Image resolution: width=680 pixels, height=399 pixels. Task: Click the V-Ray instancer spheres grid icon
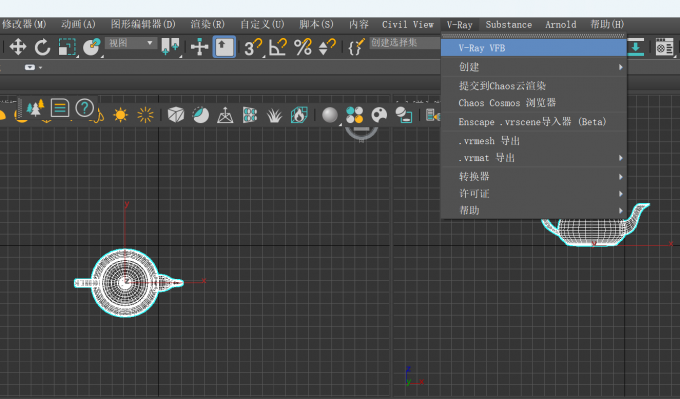[x=250, y=115]
